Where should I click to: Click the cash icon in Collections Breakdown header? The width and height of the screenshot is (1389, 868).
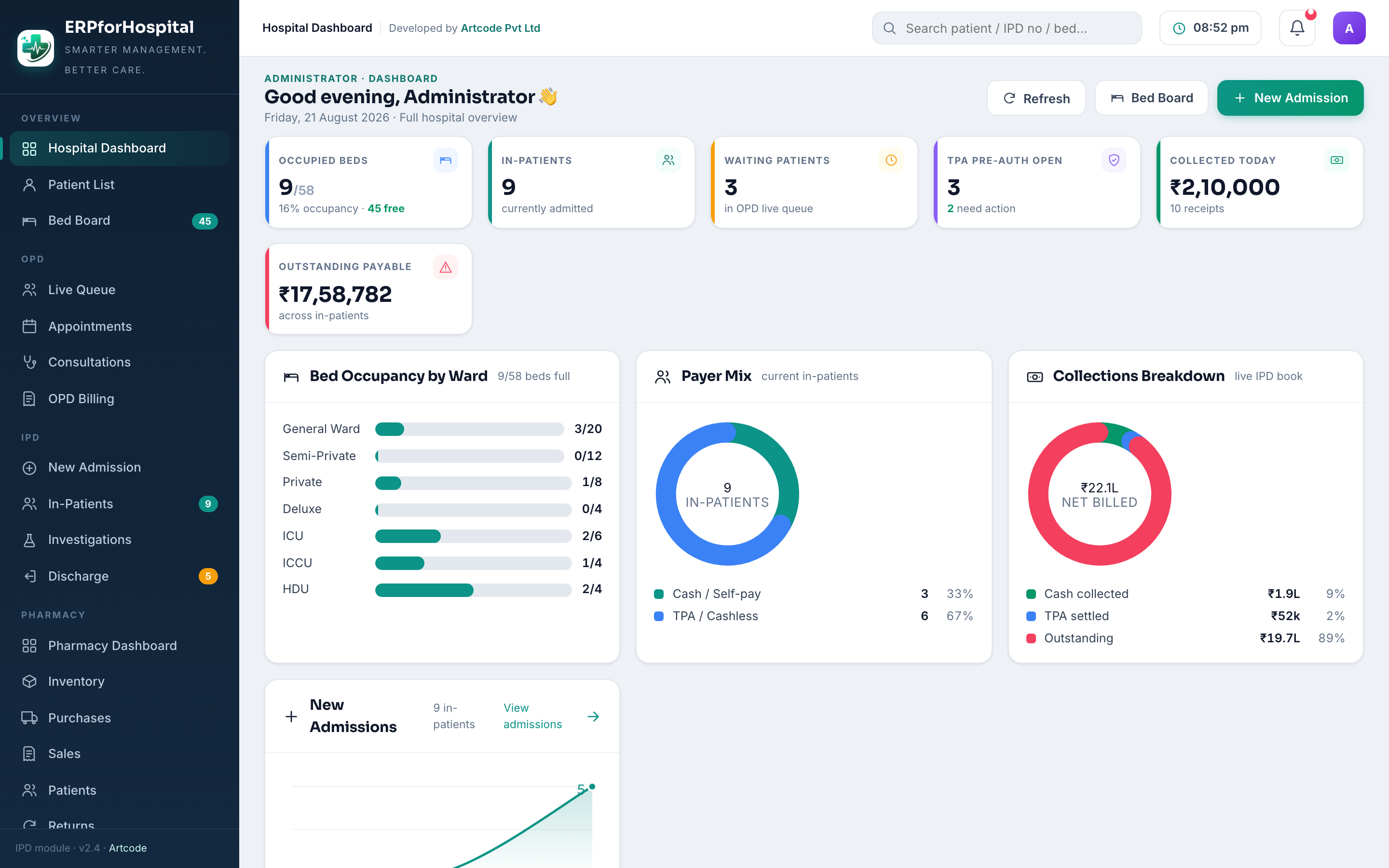coord(1035,377)
